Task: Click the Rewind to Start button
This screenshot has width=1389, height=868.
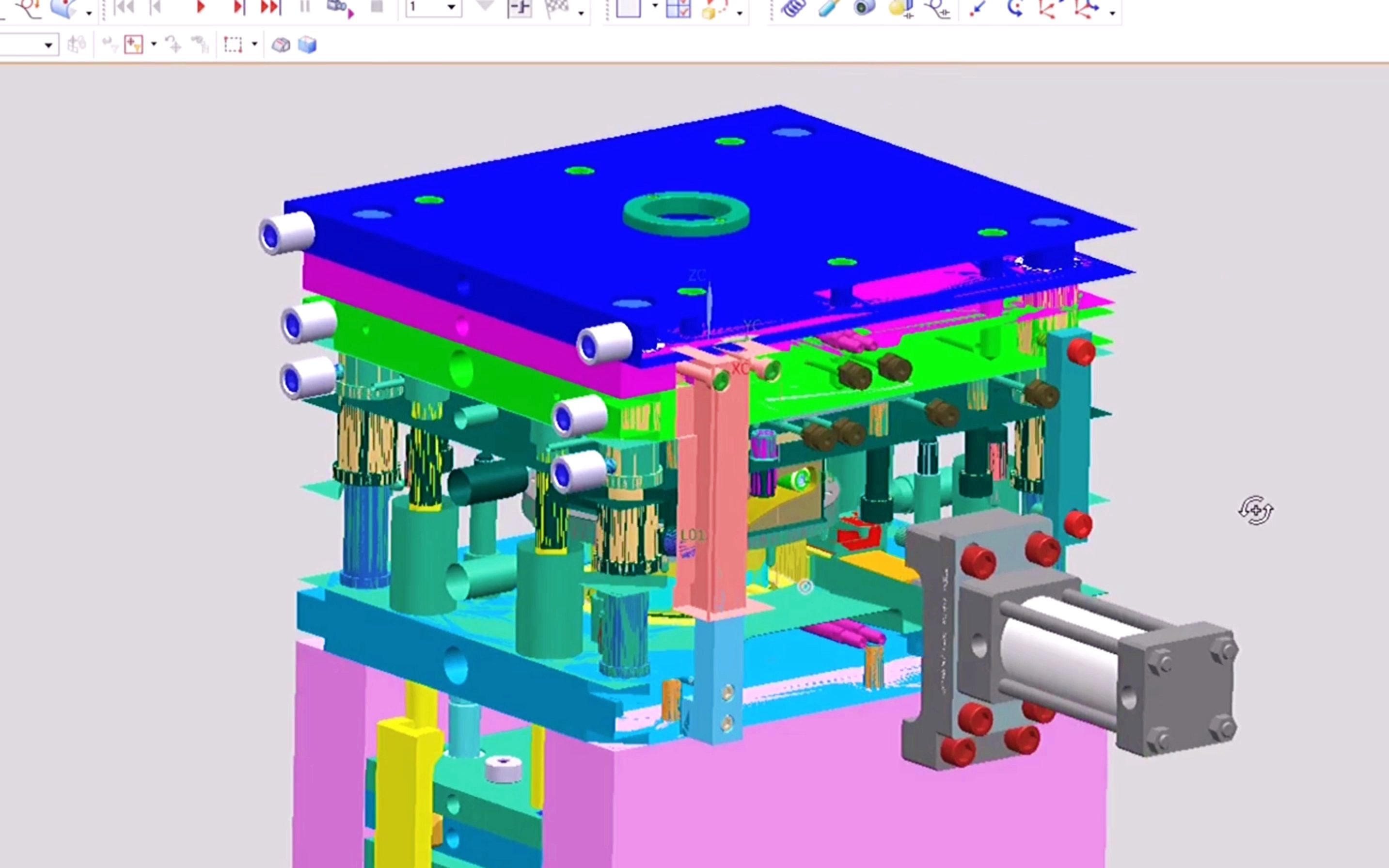Action: point(124,7)
